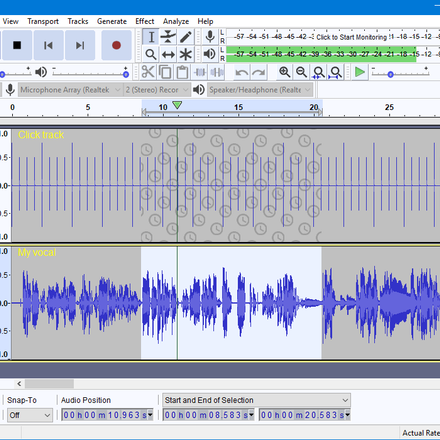Activate the Multi-Tool asterisk icon
Viewport: 440px width, 440px height.
click(x=186, y=54)
